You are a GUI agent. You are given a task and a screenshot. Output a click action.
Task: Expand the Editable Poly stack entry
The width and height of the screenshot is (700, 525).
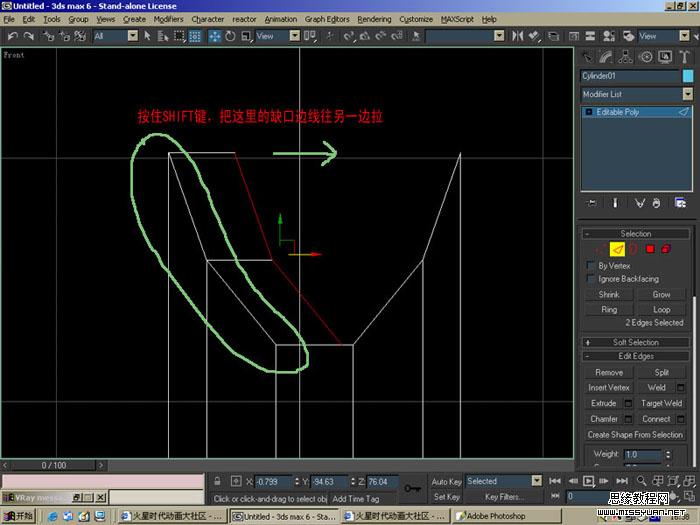click(588, 112)
